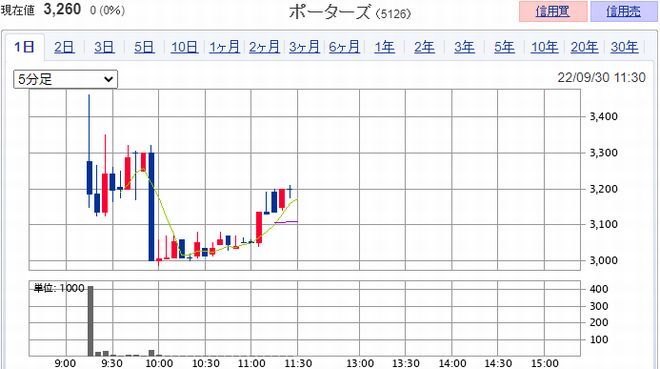Click the stock code (5126) text
The width and height of the screenshot is (660, 369).
pyautogui.click(x=393, y=14)
